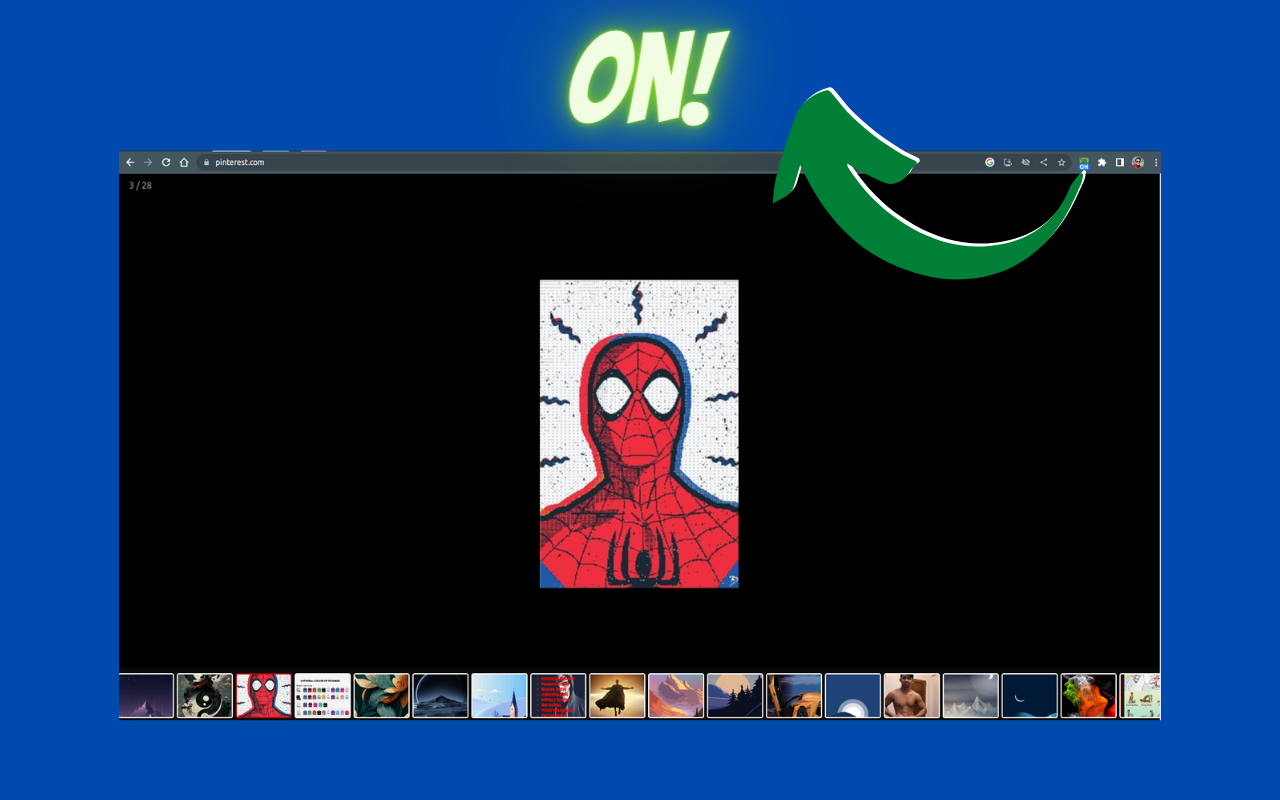Open the Extensions puzzle-piece menu
This screenshot has width=1280, height=800.
click(1102, 162)
